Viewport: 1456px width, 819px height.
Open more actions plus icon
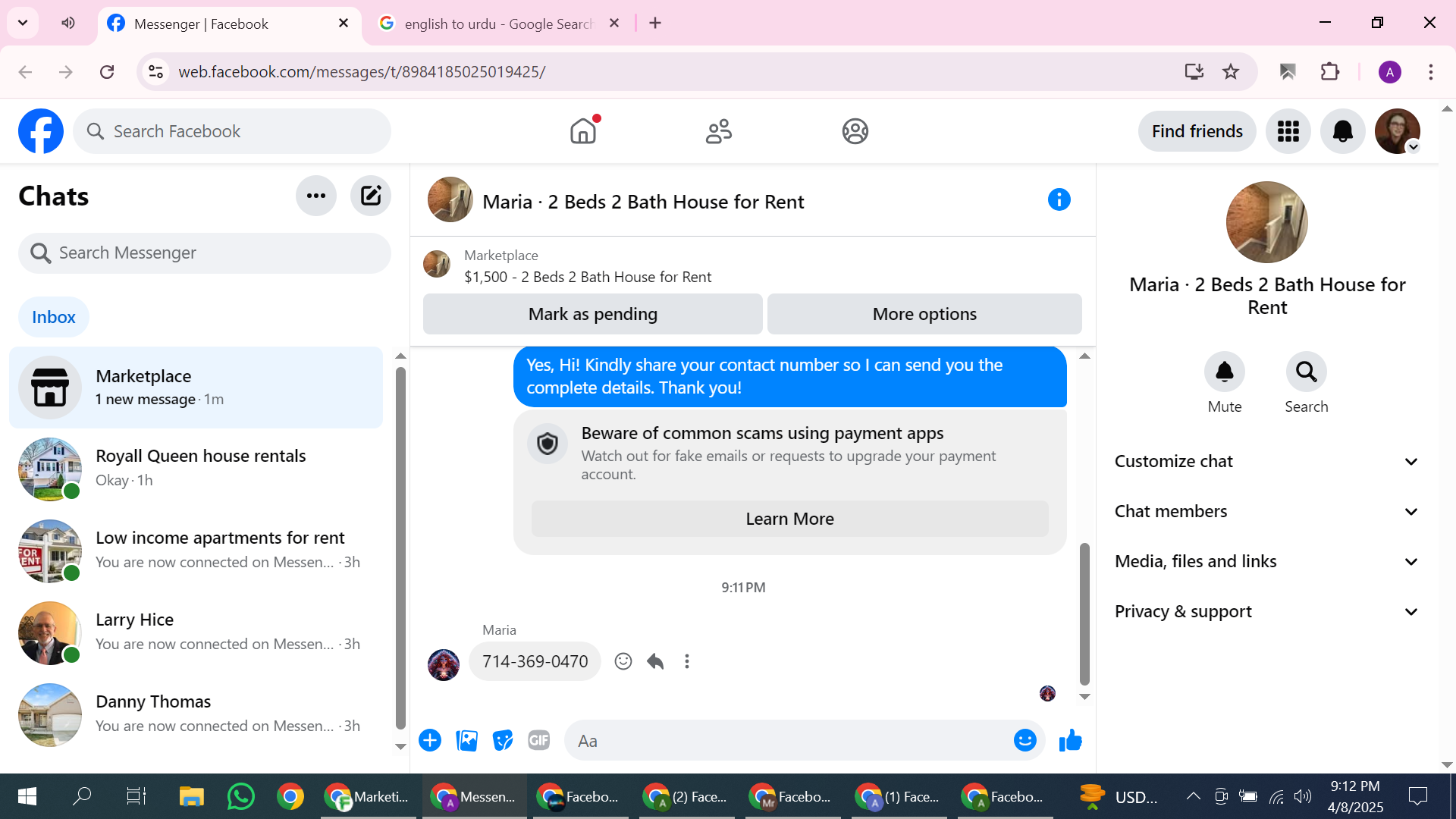pos(430,740)
